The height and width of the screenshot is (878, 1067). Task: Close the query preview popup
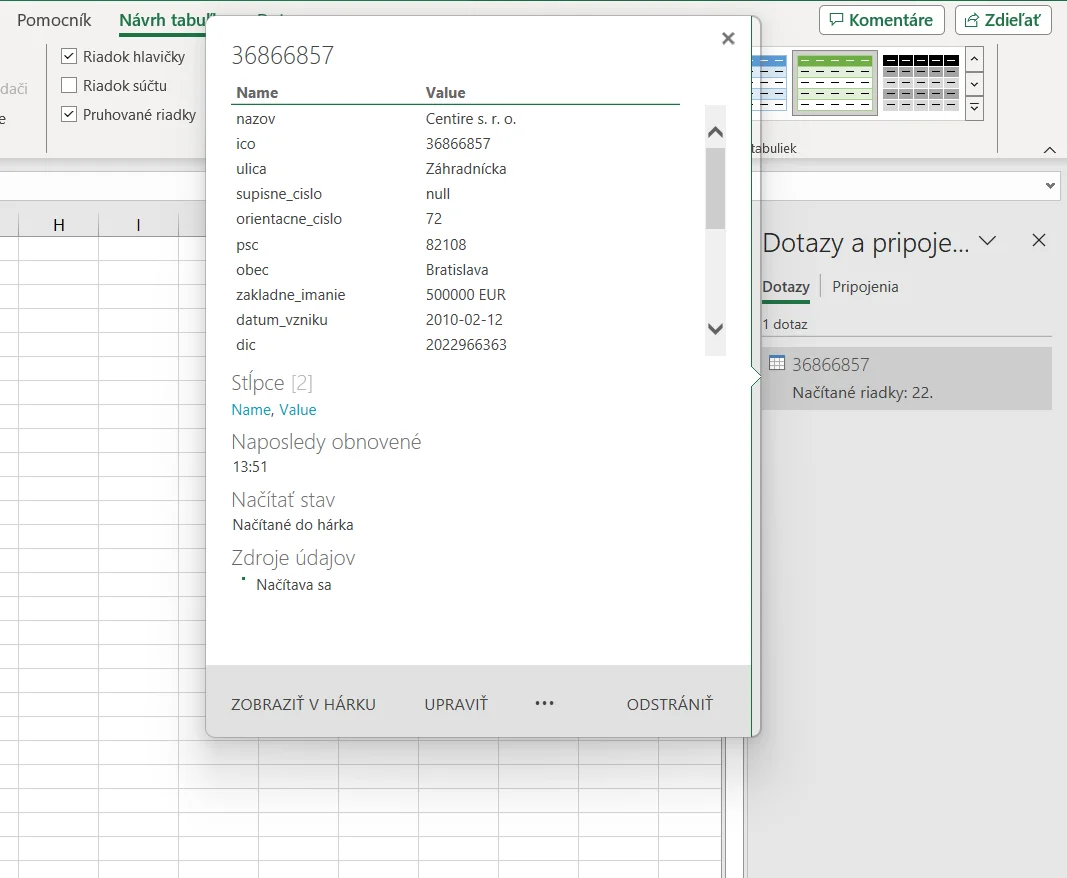tap(728, 39)
